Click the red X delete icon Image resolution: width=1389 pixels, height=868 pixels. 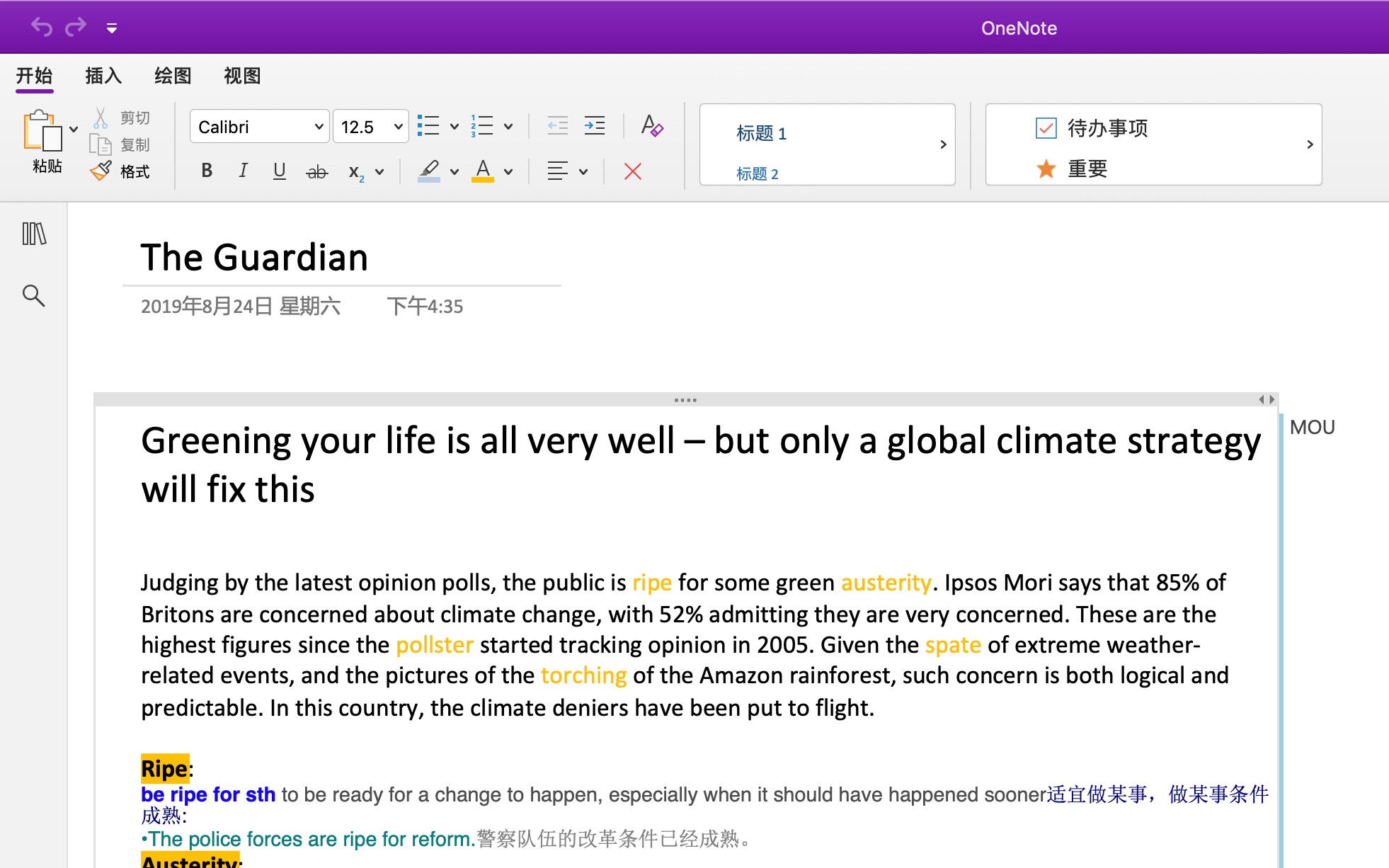[633, 171]
